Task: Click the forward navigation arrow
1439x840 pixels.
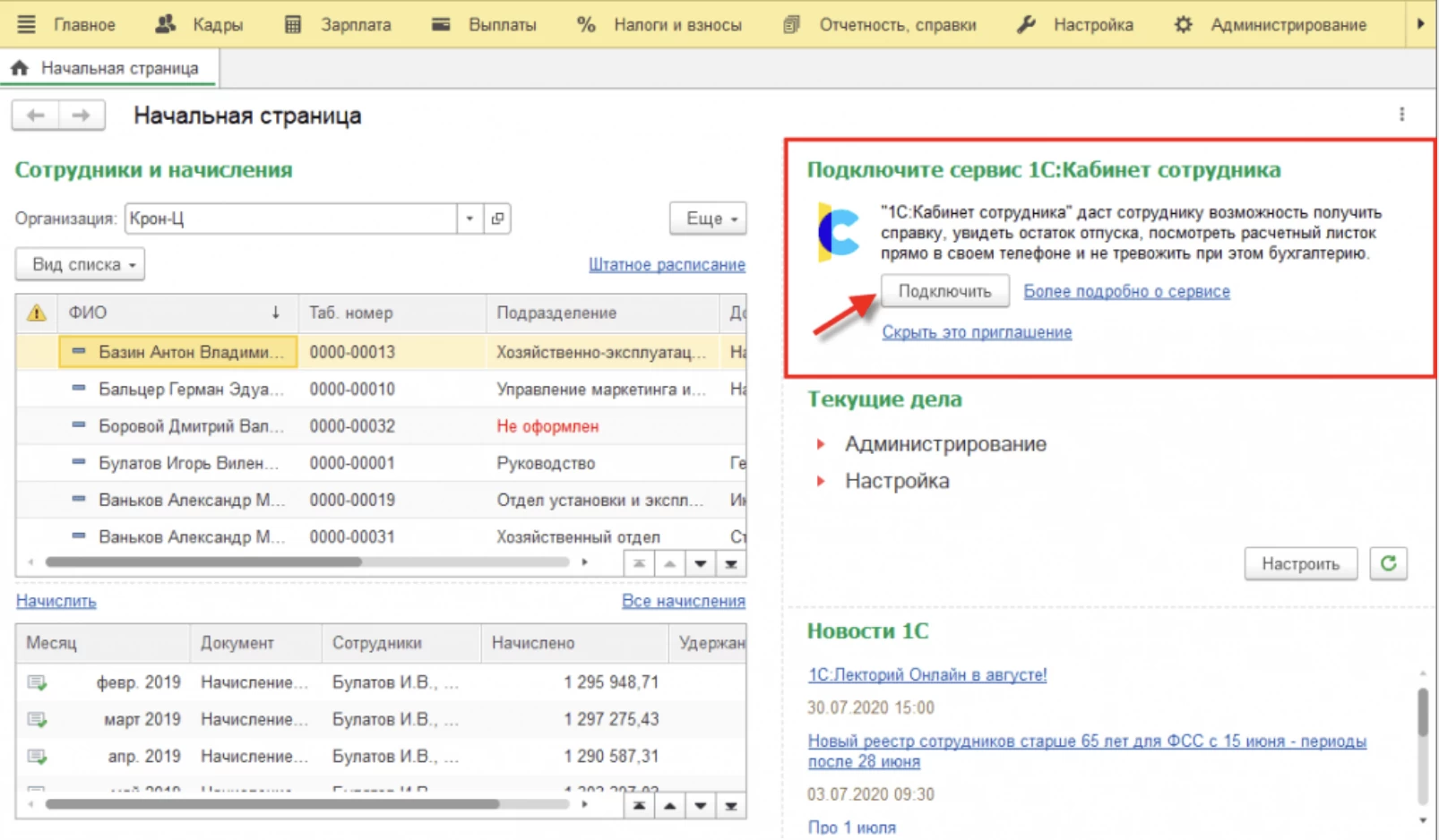Action: pos(82,116)
